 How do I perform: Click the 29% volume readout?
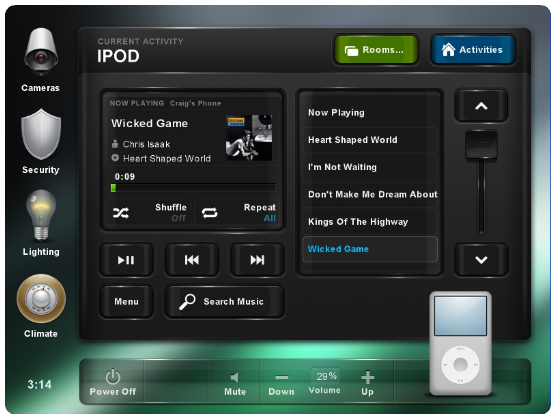point(325,376)
